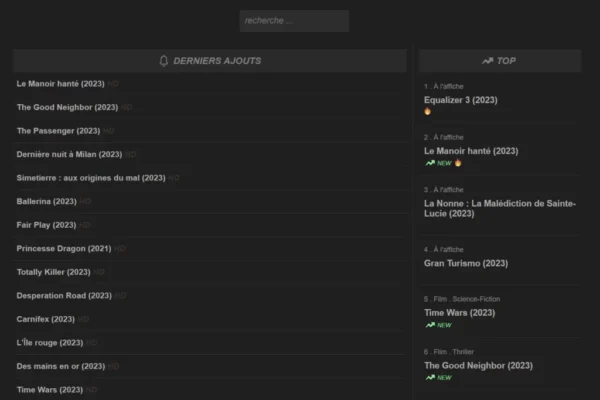Select Totally Killer (2023)
600x400 pixels.
pos(54,272)
